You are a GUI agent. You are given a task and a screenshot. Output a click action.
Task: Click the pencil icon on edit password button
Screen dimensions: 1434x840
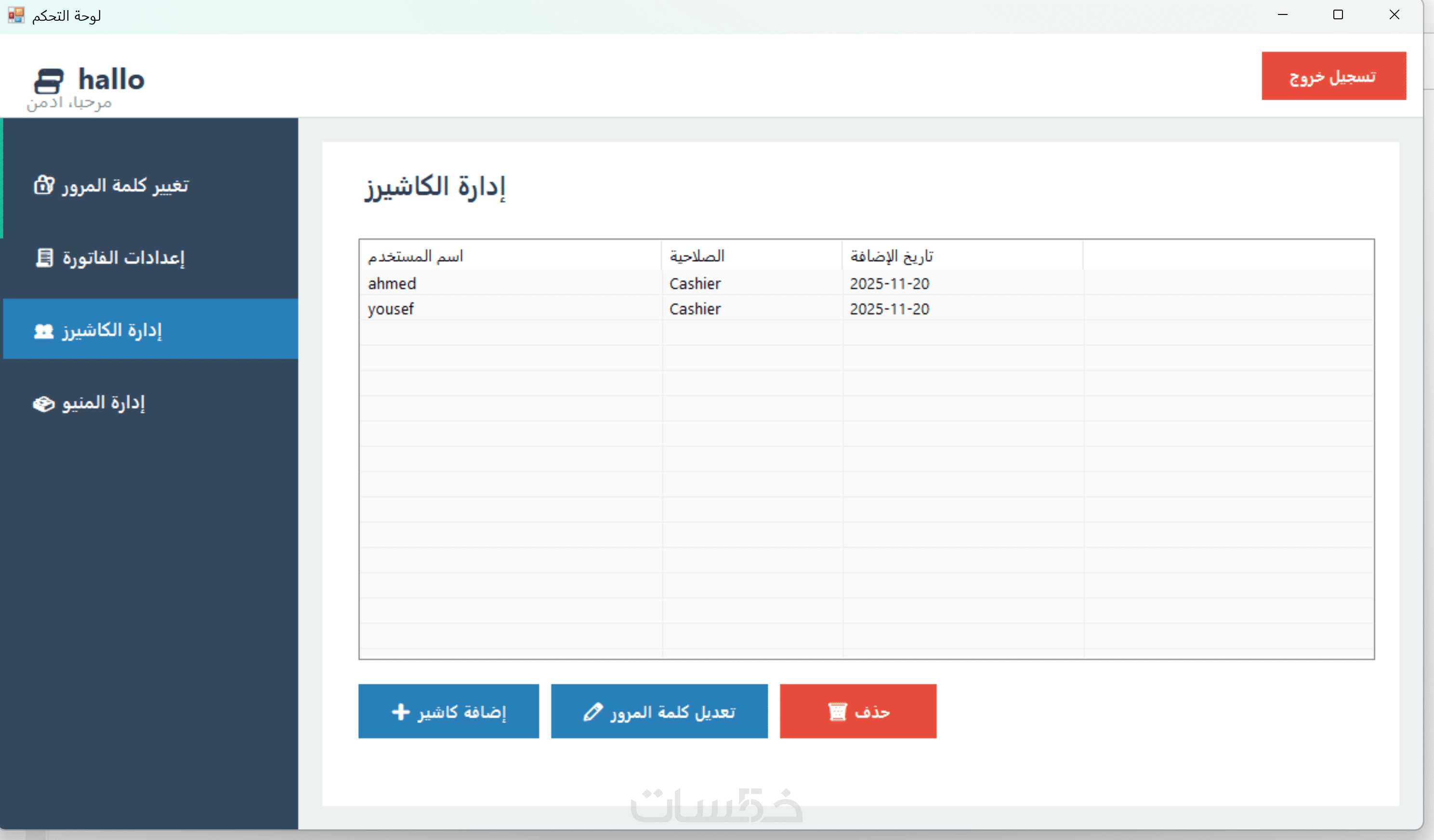pos(593,711)
